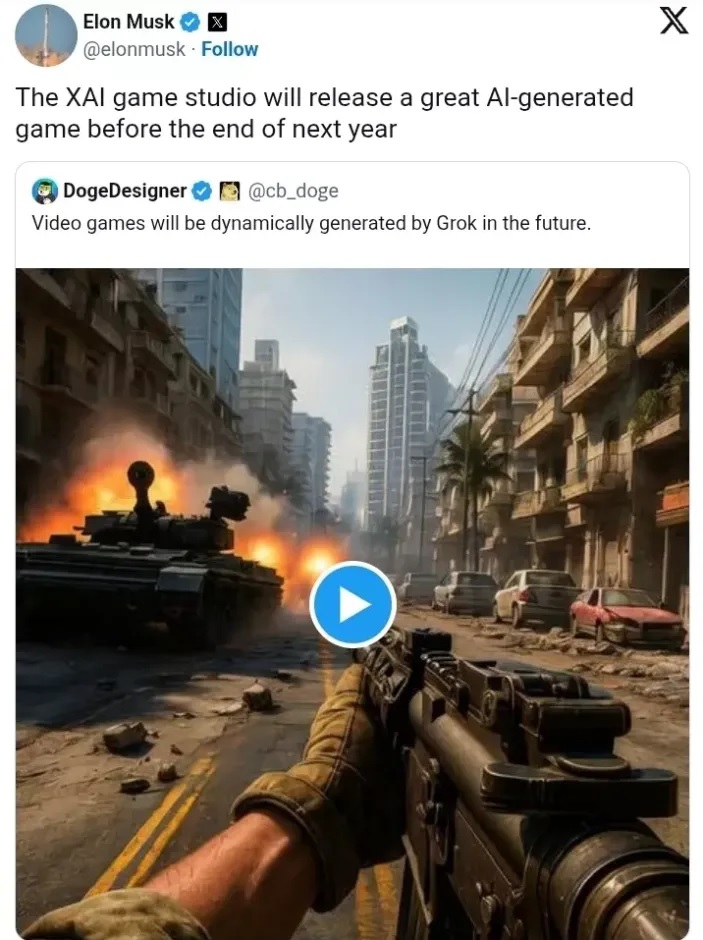Click the X affiliate badge beside name

[216, 23]
